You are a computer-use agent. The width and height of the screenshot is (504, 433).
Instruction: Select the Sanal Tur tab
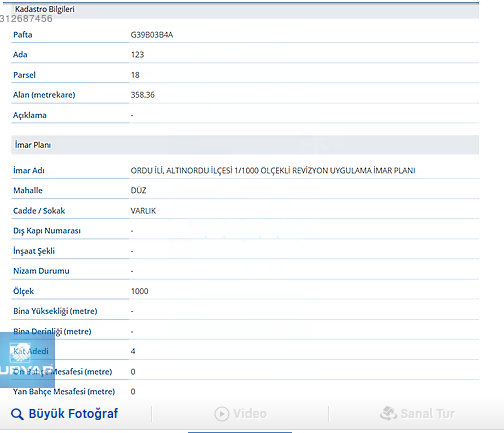point(417,414)
